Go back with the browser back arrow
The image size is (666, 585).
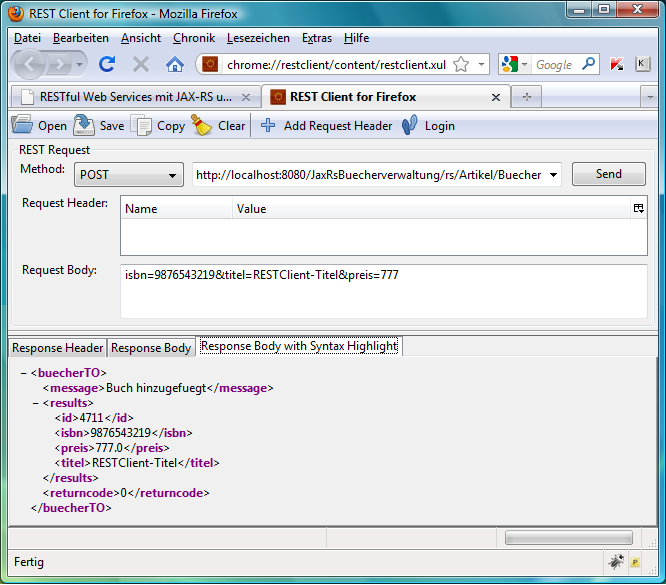tap(29, 65)
